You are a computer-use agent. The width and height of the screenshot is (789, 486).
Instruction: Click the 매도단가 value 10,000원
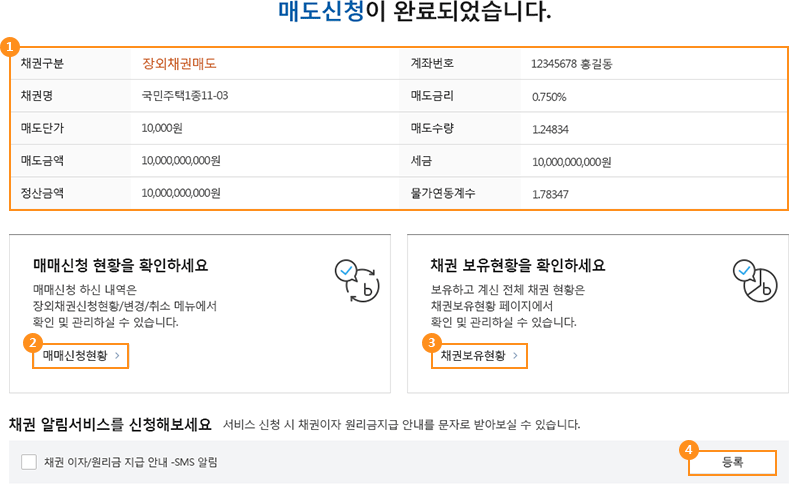pos(162,128)
